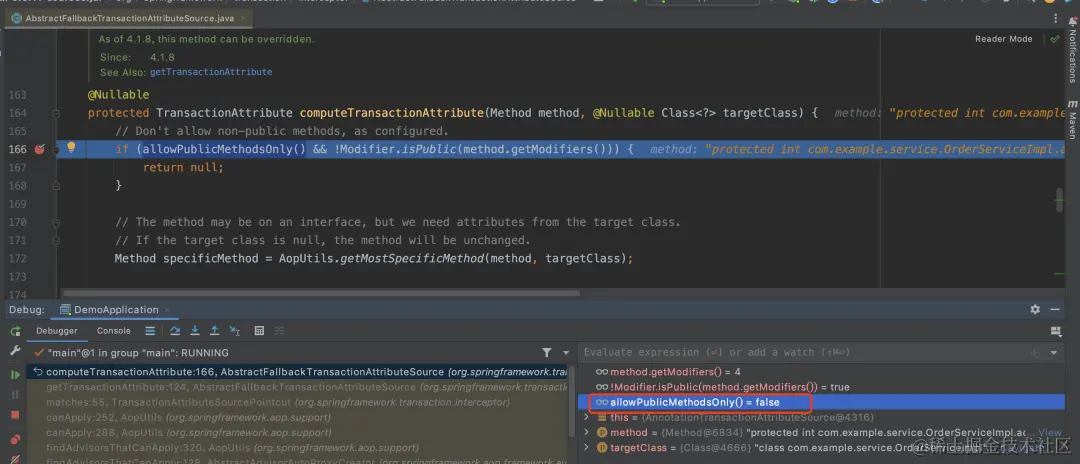Click Trace Current Stream Chain icon
This screenshot has height=464, width=1080.
[x=278, y=331]
